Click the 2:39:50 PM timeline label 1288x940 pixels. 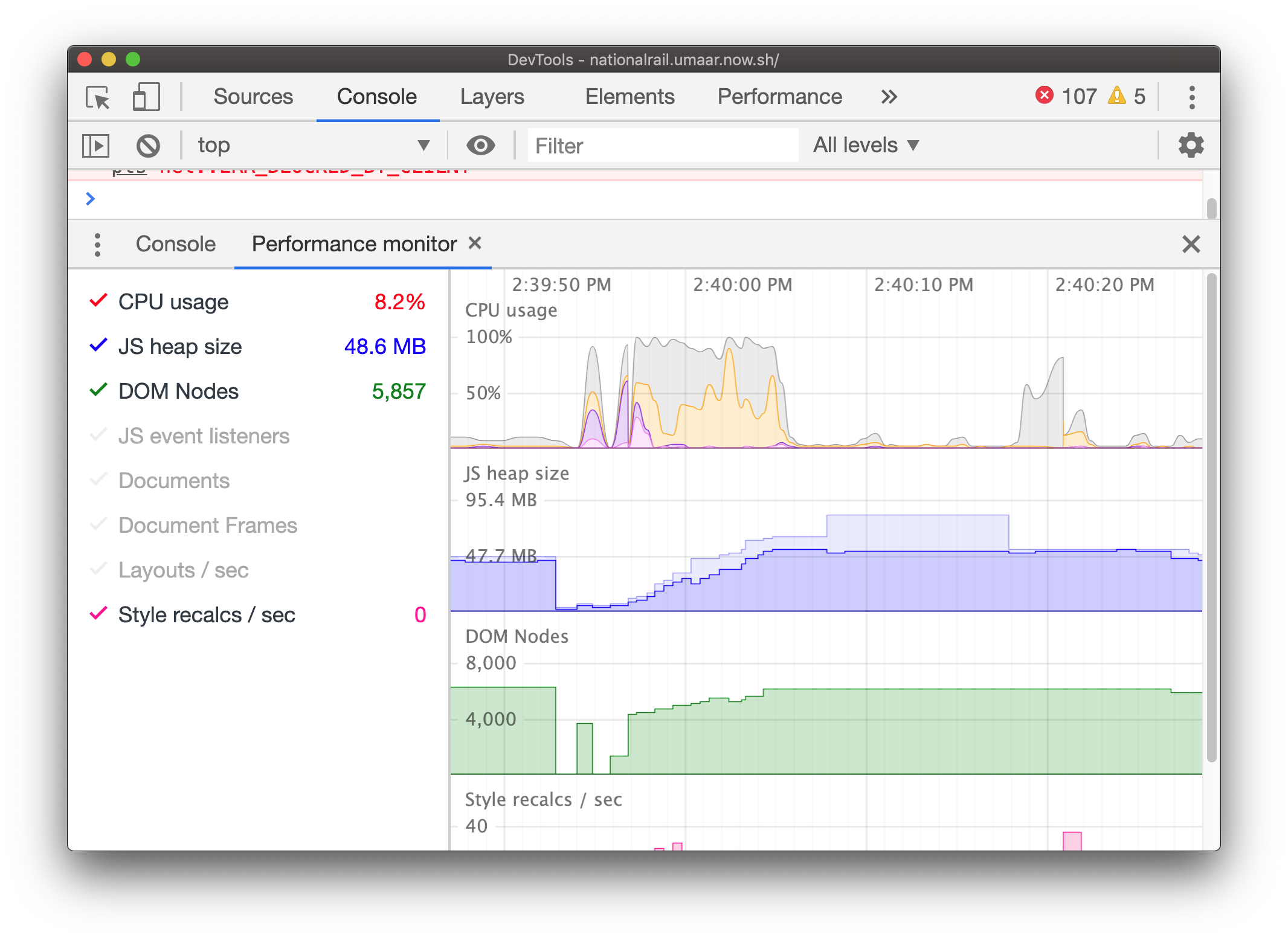pyautogui.click(x=561, y=285)
